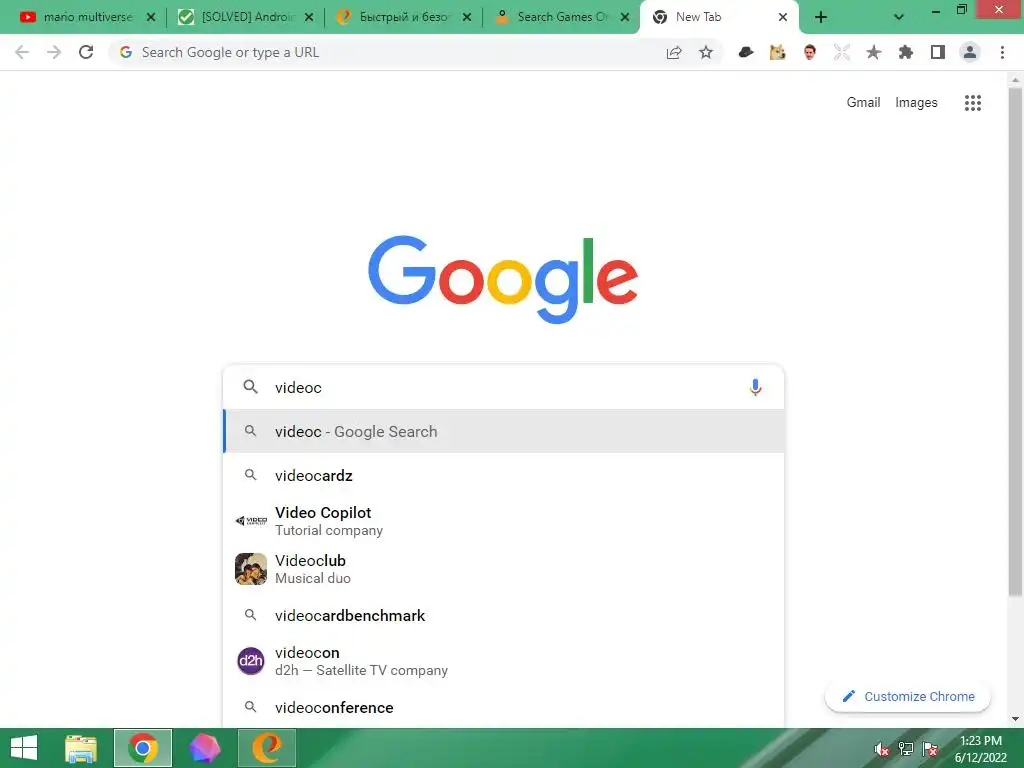Screen dimensions: 1024x768
Task: Open the Gmail link
Action: (863, 103)
